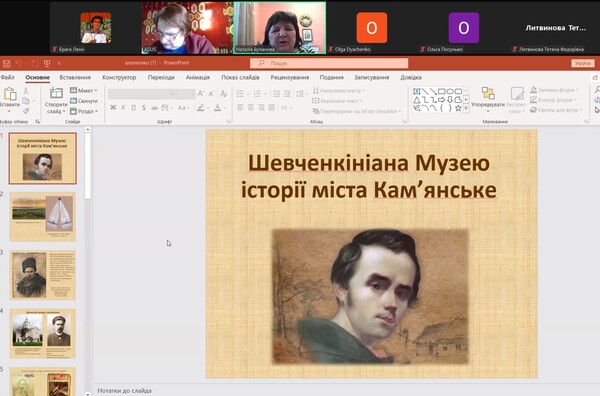The width and height of the screenshot is (600, 396).
Task: Open the numbering list dropdown arrow
Action: point(266,94)
